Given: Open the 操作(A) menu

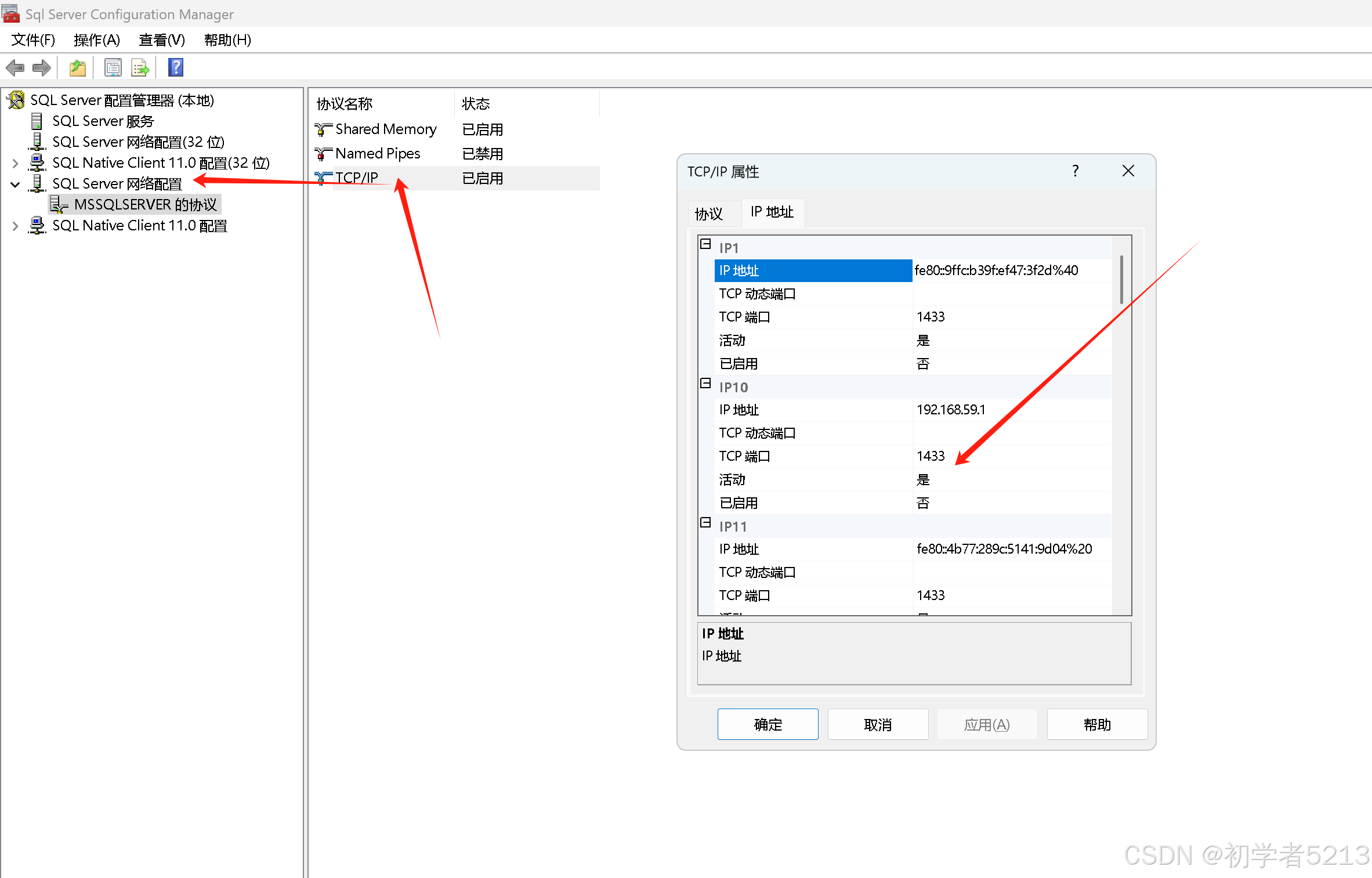Looking at the screenshot, I should [97, 40].
